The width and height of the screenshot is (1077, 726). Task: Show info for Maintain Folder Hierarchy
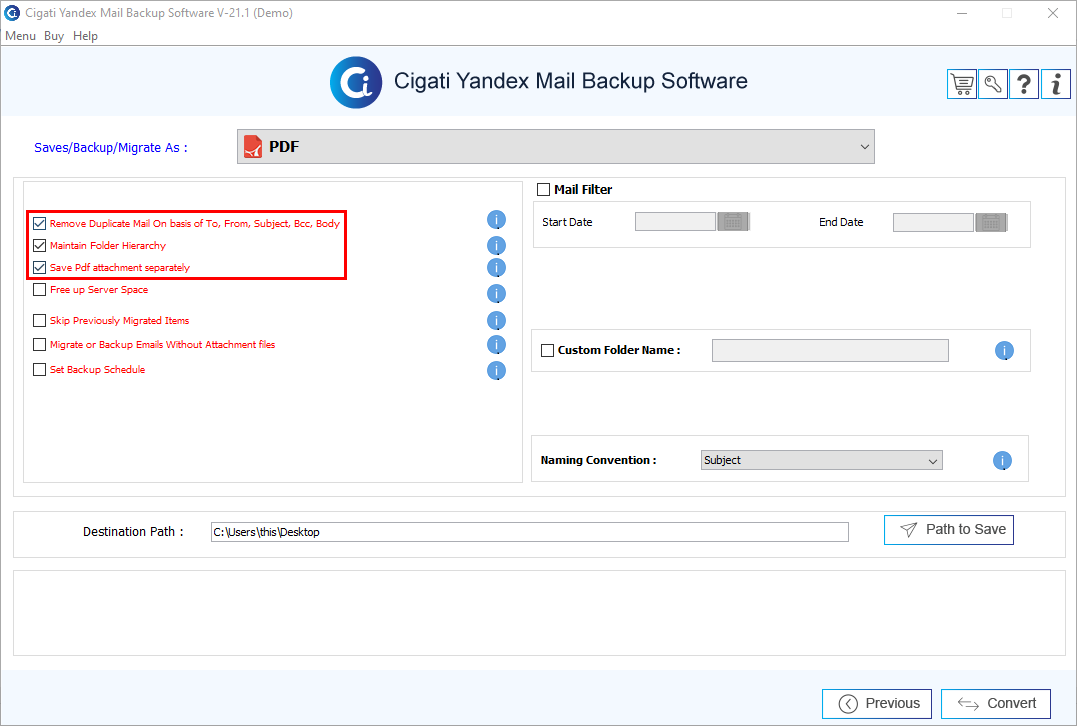pos(496,245)
